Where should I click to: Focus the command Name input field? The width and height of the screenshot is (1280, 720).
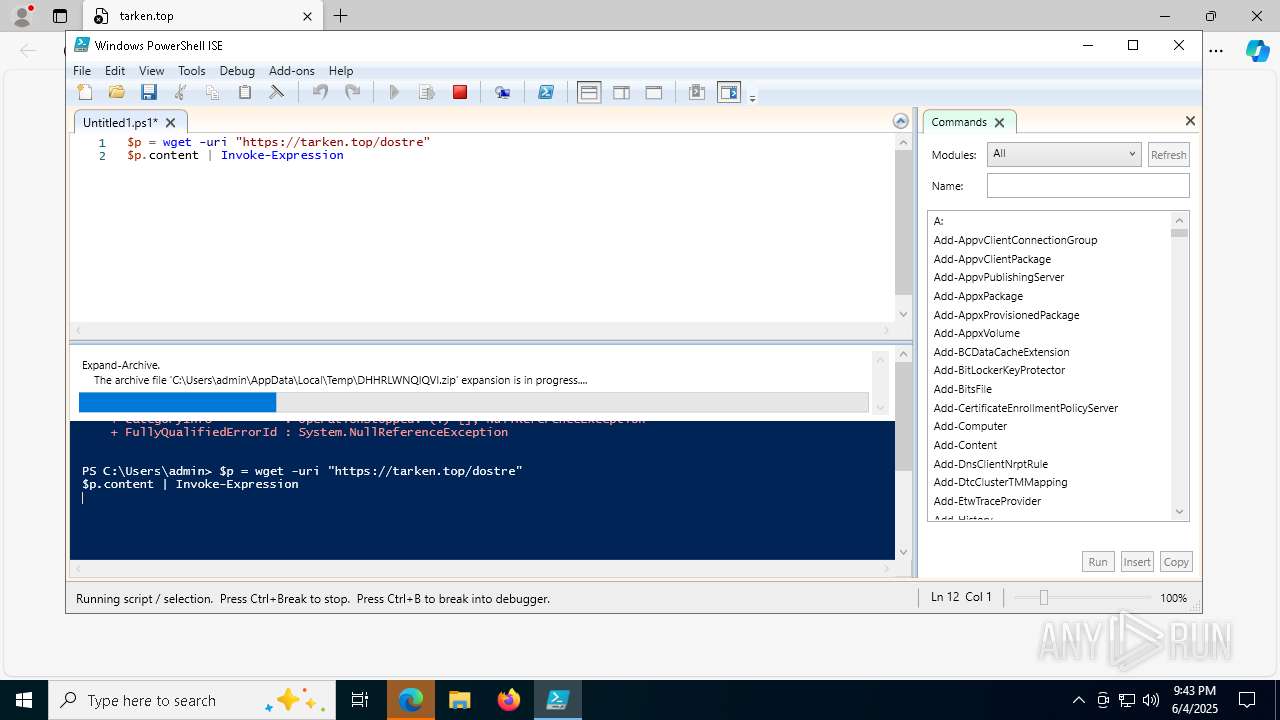1088,186
